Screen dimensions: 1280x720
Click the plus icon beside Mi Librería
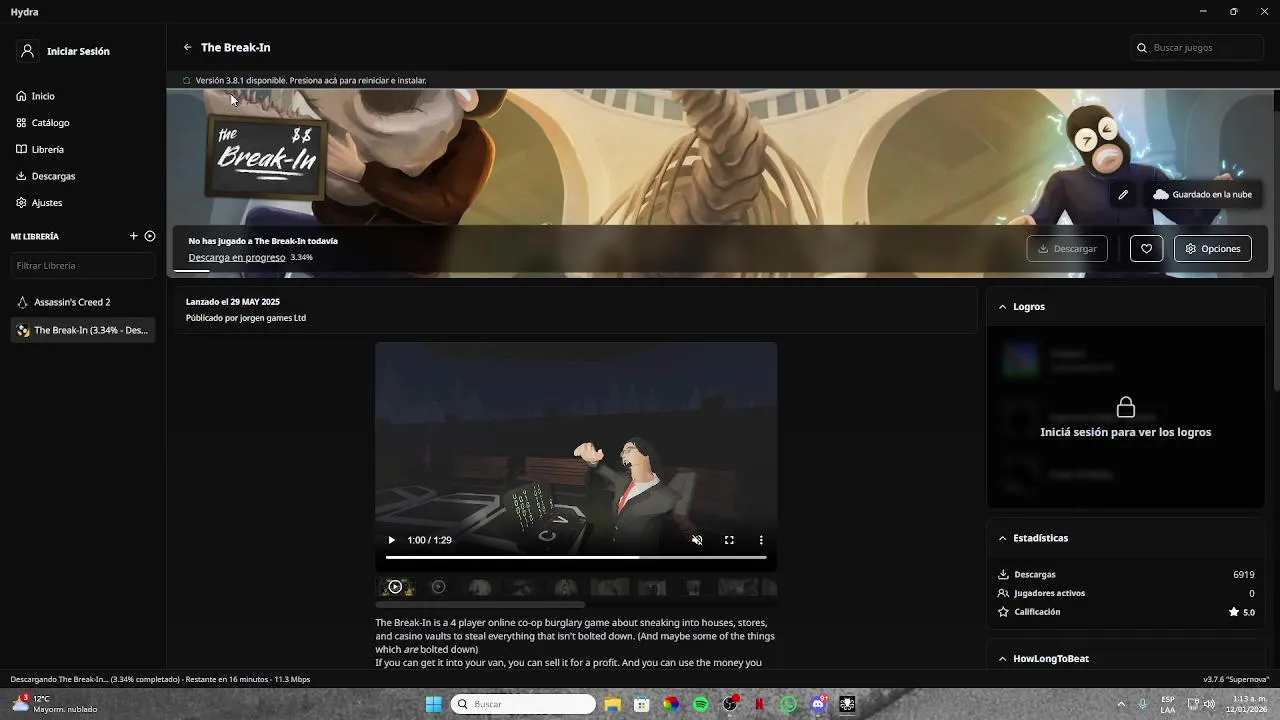click(134, 236)
